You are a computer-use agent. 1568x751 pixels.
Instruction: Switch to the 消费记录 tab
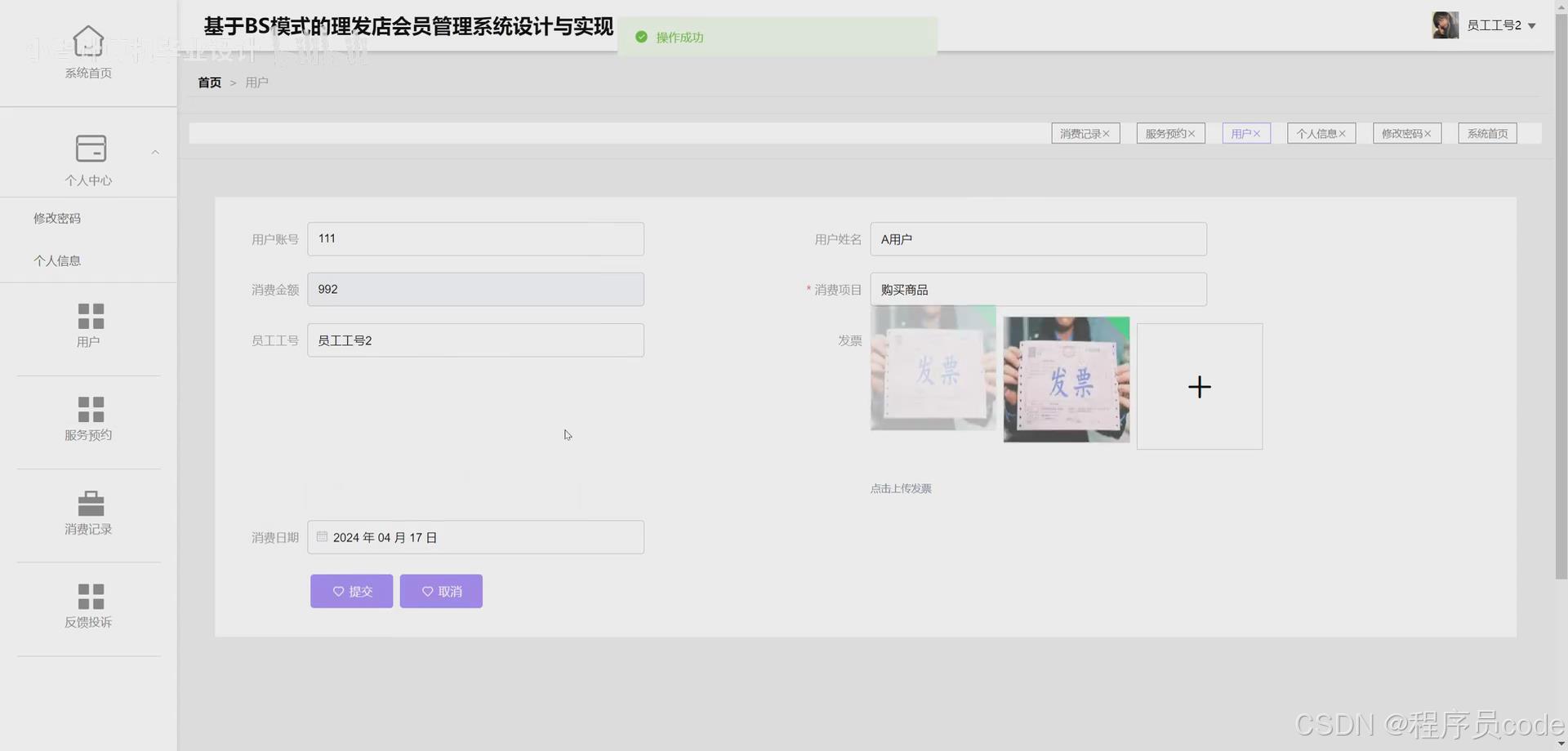(x=1081, y=133)
